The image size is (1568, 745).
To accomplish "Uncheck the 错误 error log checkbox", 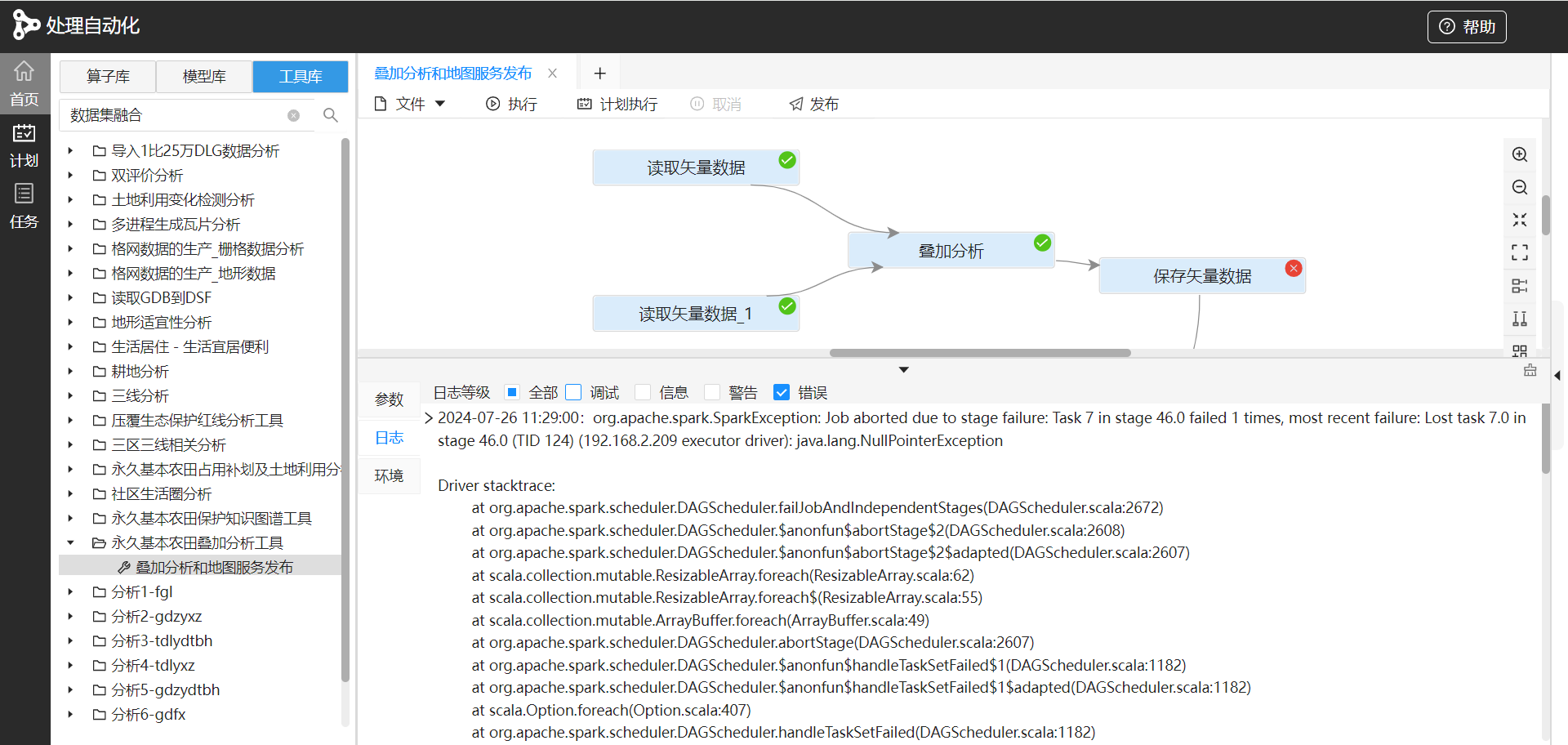I will (x=782, y=392).
